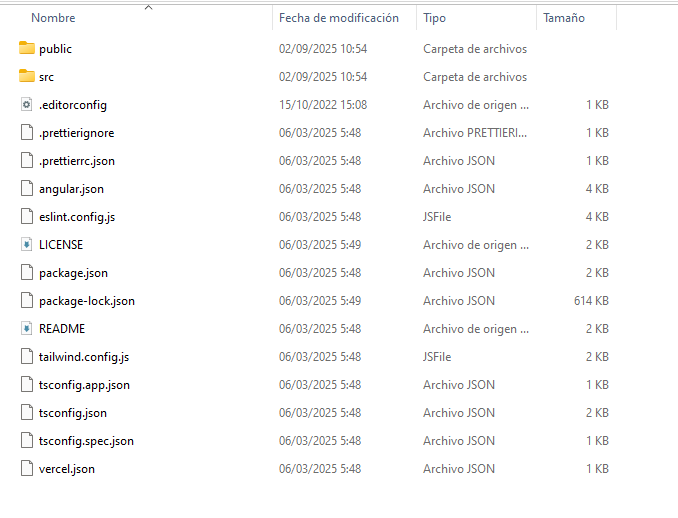Sort files by the Nombre column header
Viewport: 678px width, 518px height.
[x=53, y=18]
